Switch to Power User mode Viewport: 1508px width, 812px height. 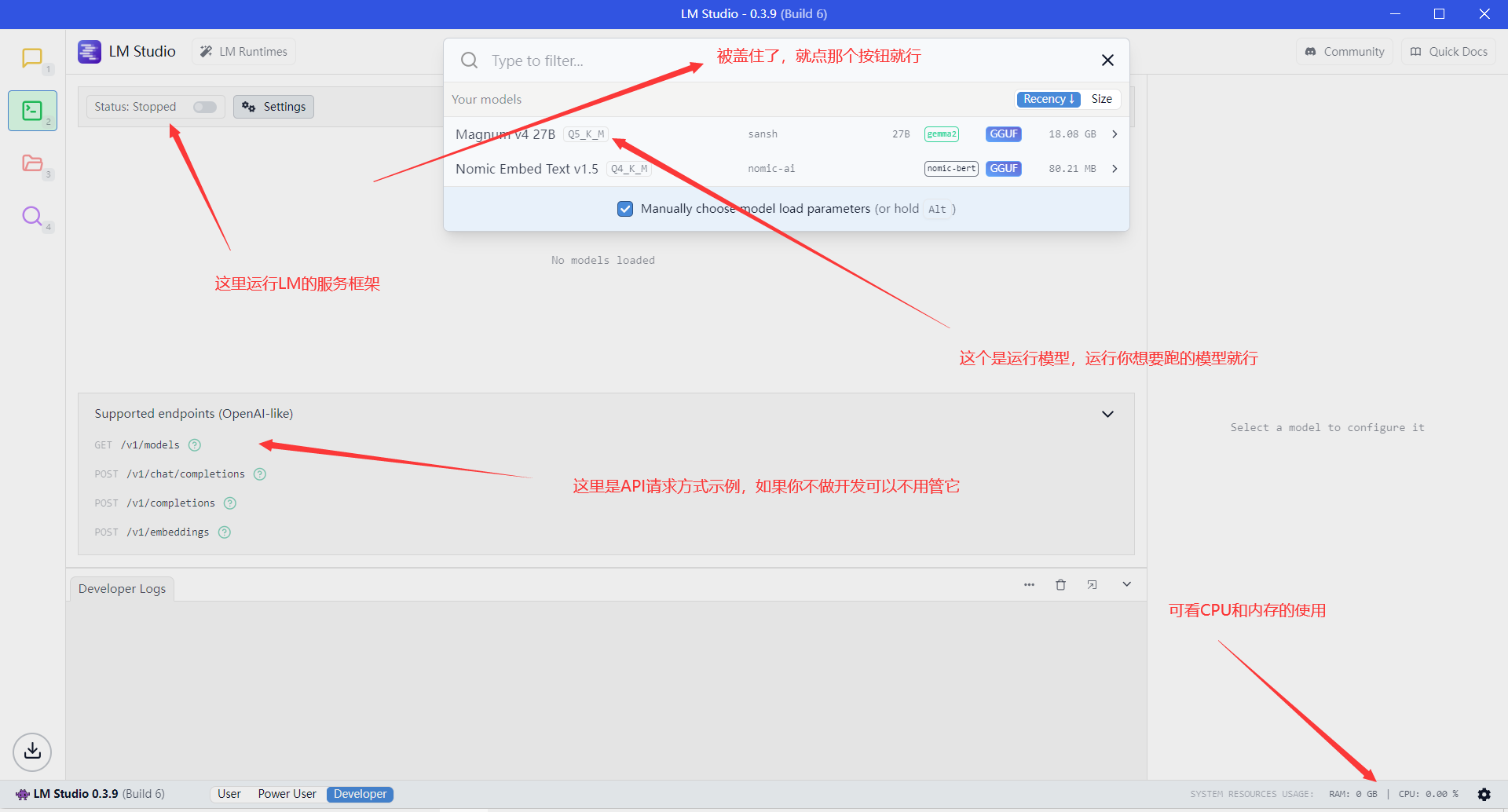[287, 794]
